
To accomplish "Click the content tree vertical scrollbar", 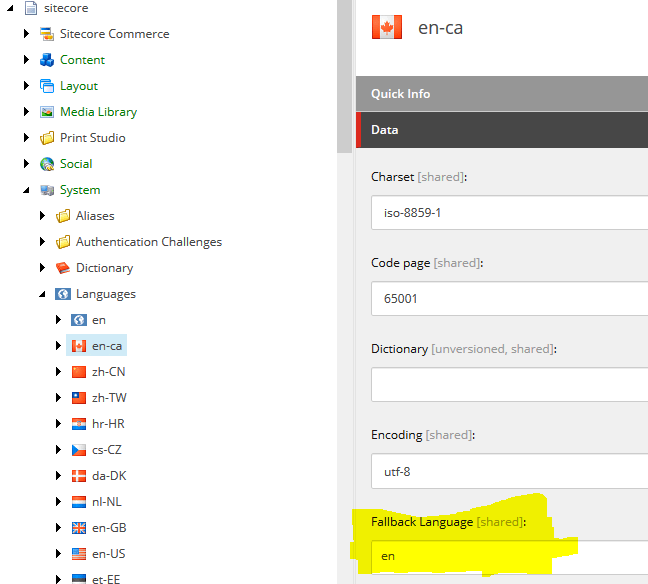I will coord(344,76).
